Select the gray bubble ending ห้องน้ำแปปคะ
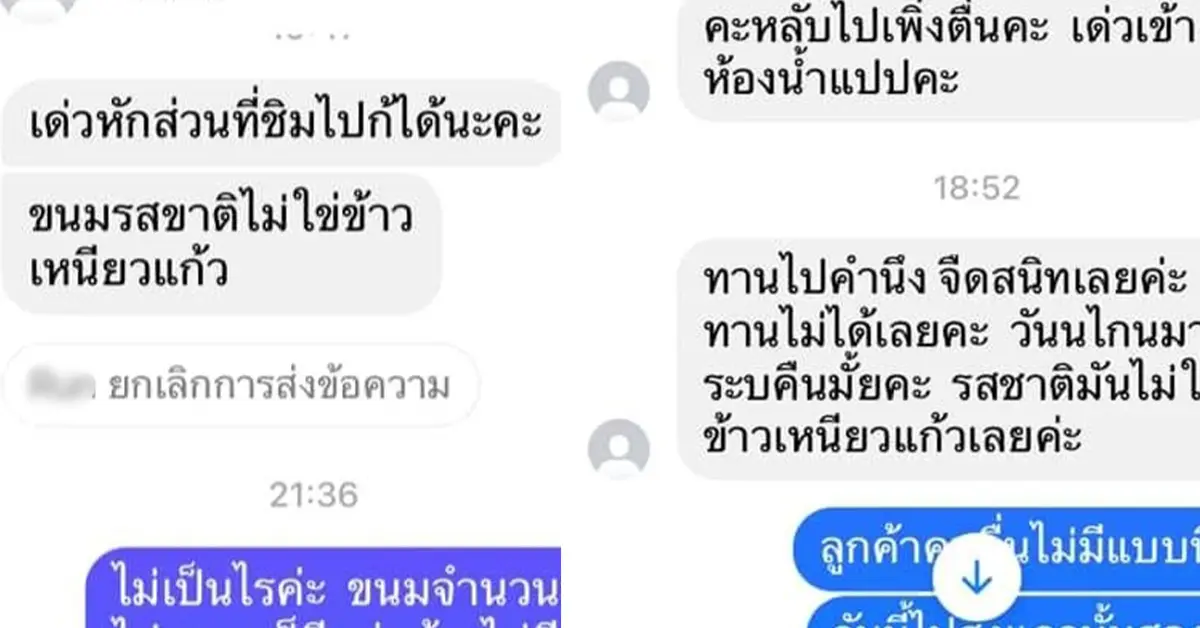The width and height of the screenshot is (1200, 628). coord(939,60)
